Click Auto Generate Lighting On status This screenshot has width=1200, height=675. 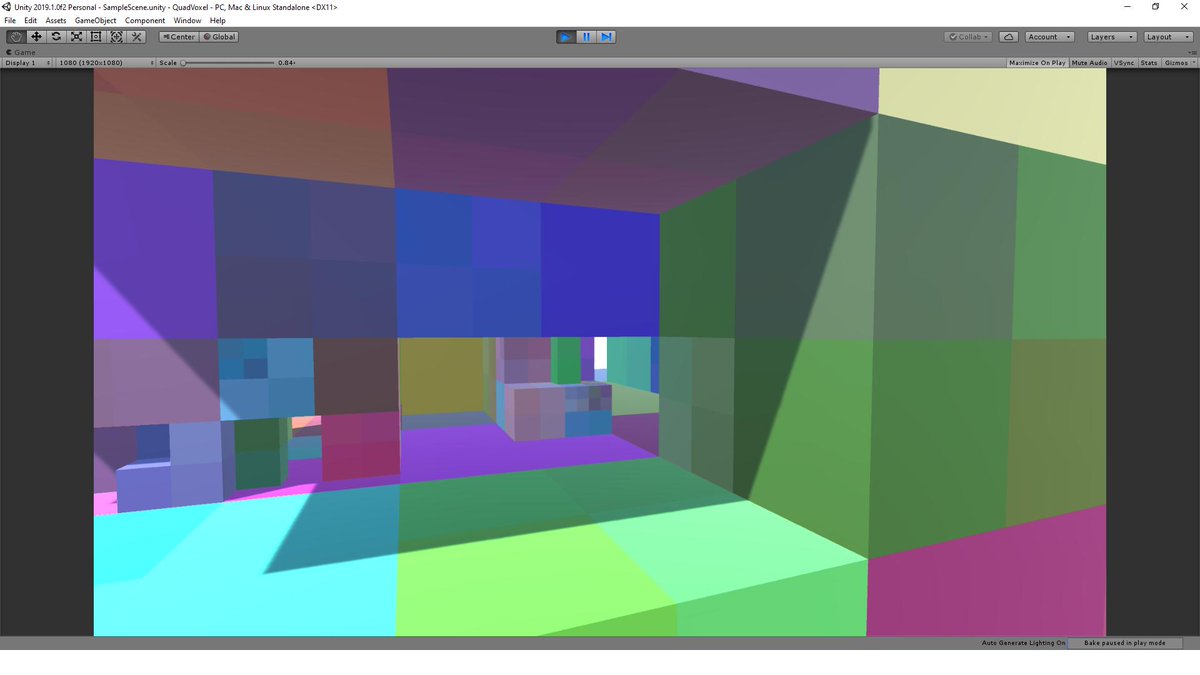click(1023, 643)
